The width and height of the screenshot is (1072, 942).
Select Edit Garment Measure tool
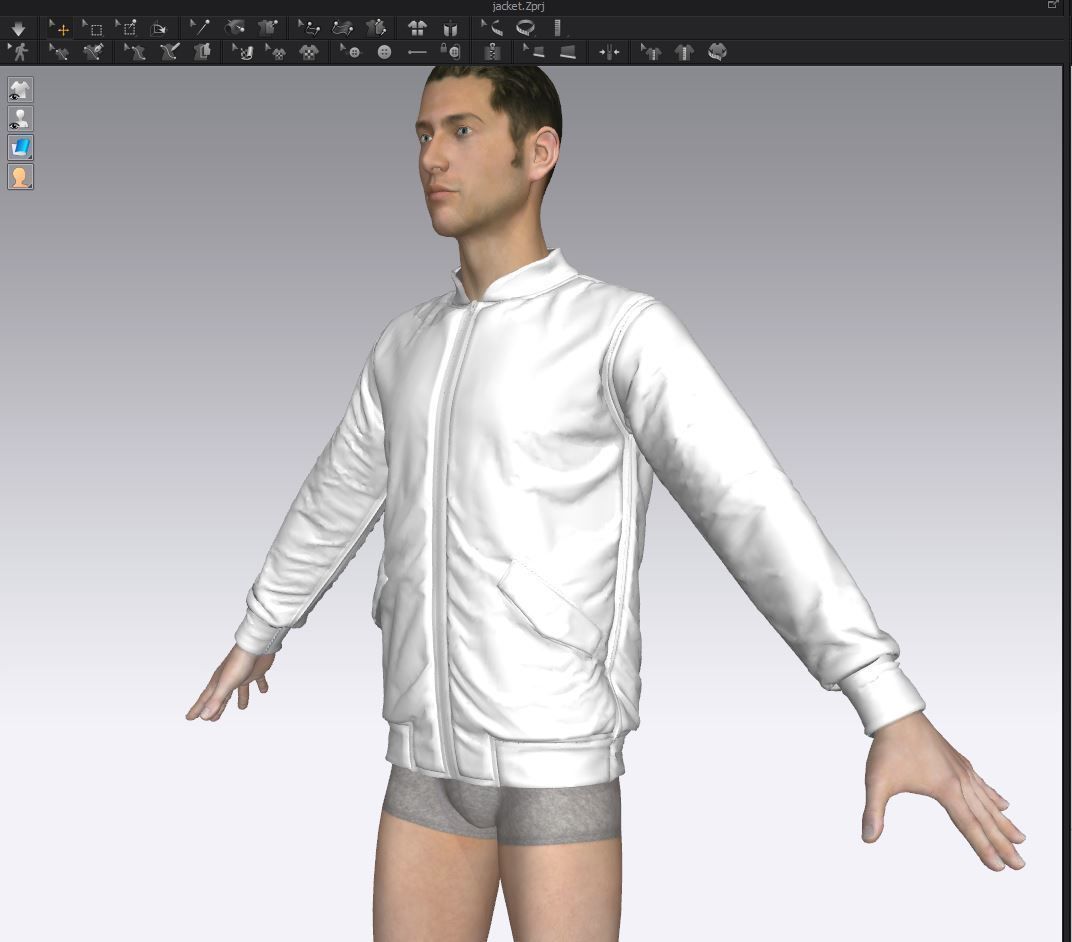(x=651, y=52)
